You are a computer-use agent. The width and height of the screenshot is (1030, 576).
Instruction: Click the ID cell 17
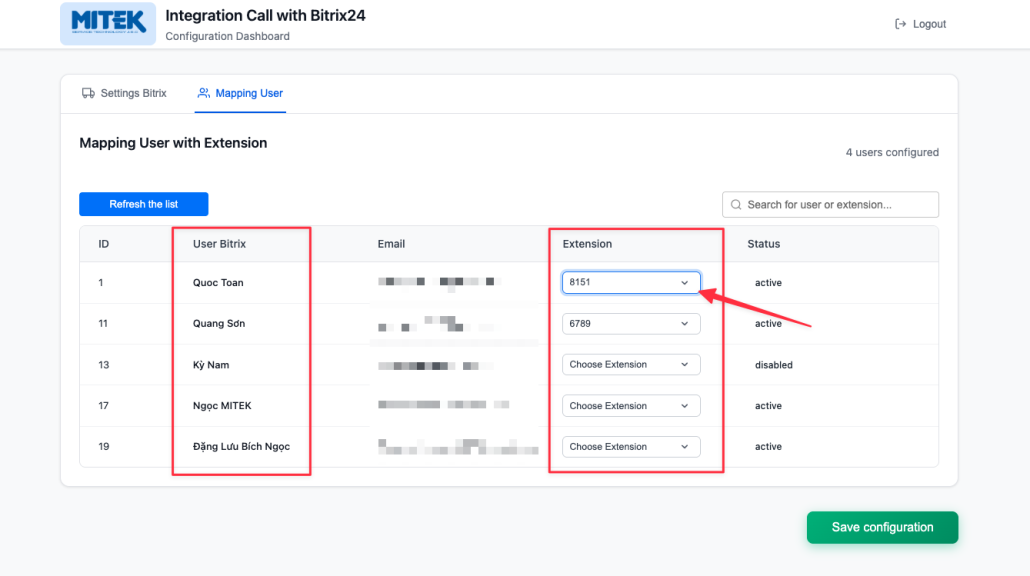(x=103, y=406)
